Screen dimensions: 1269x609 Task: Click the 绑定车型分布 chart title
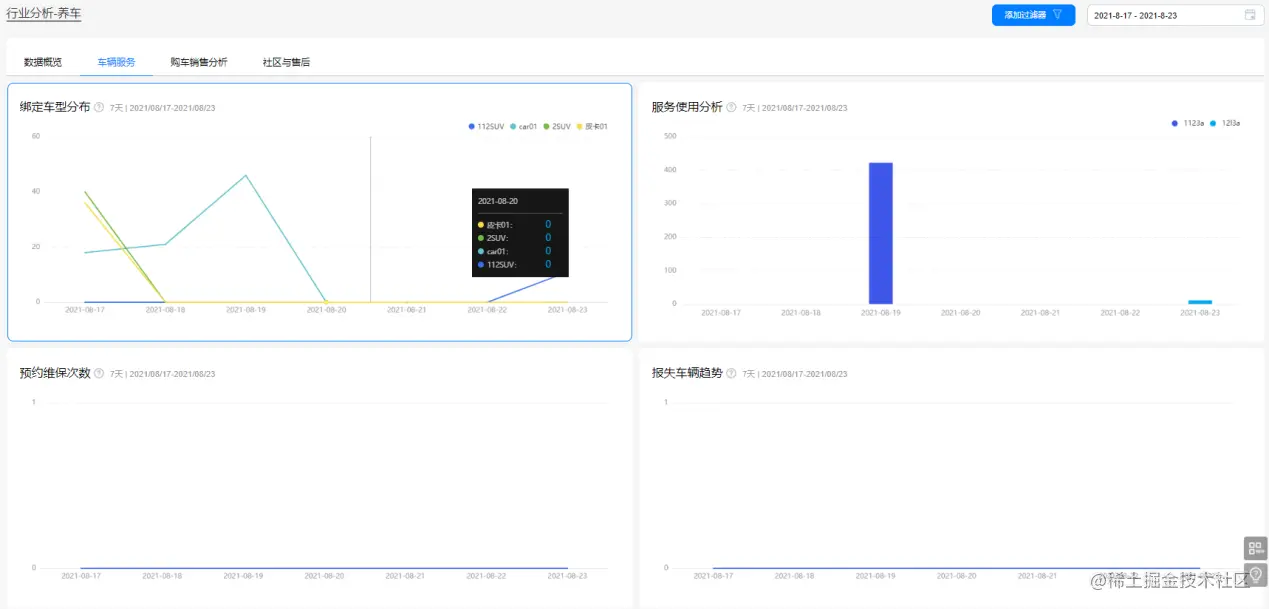pos(55,107)
